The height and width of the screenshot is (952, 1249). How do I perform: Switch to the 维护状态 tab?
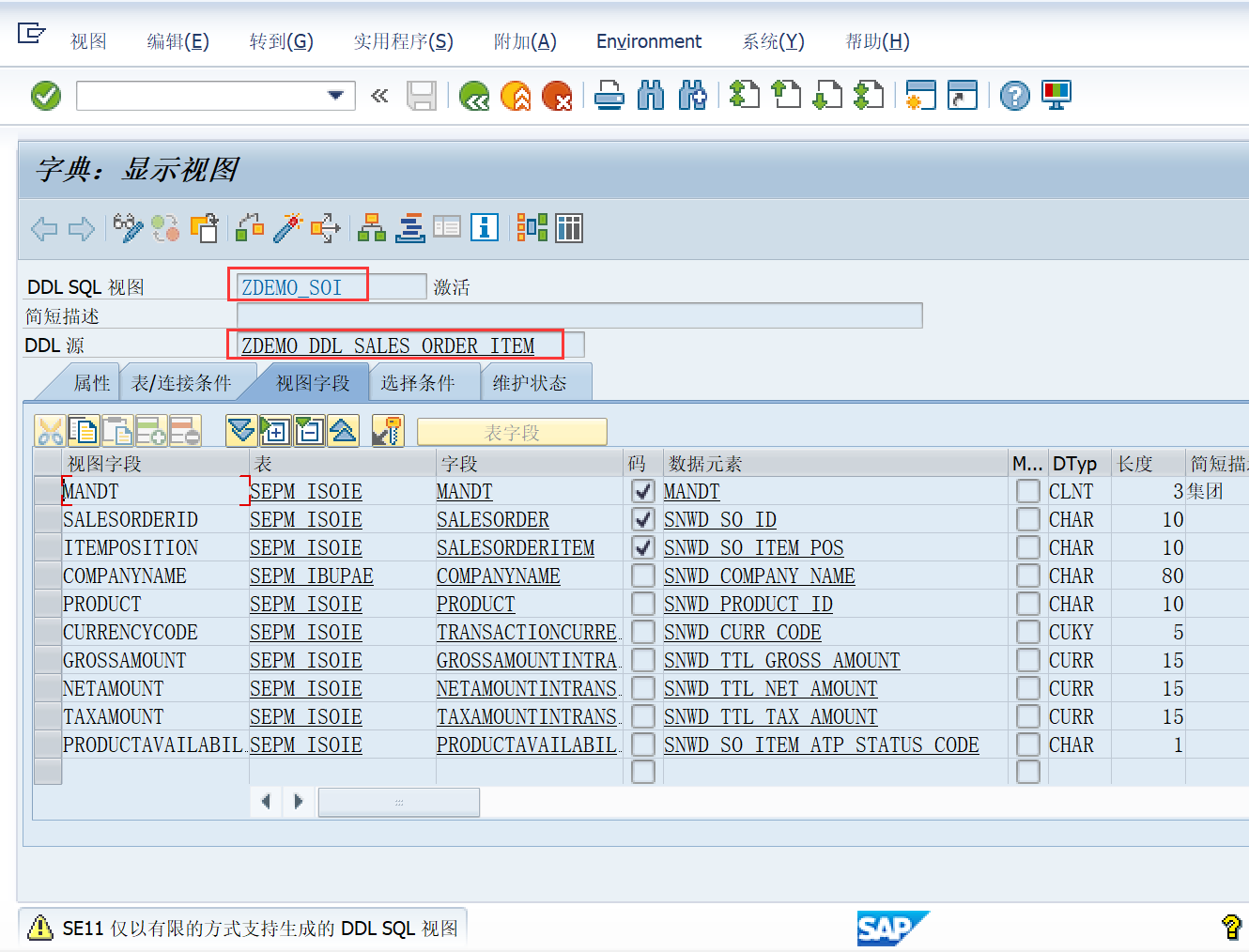(x=530, y=383)
